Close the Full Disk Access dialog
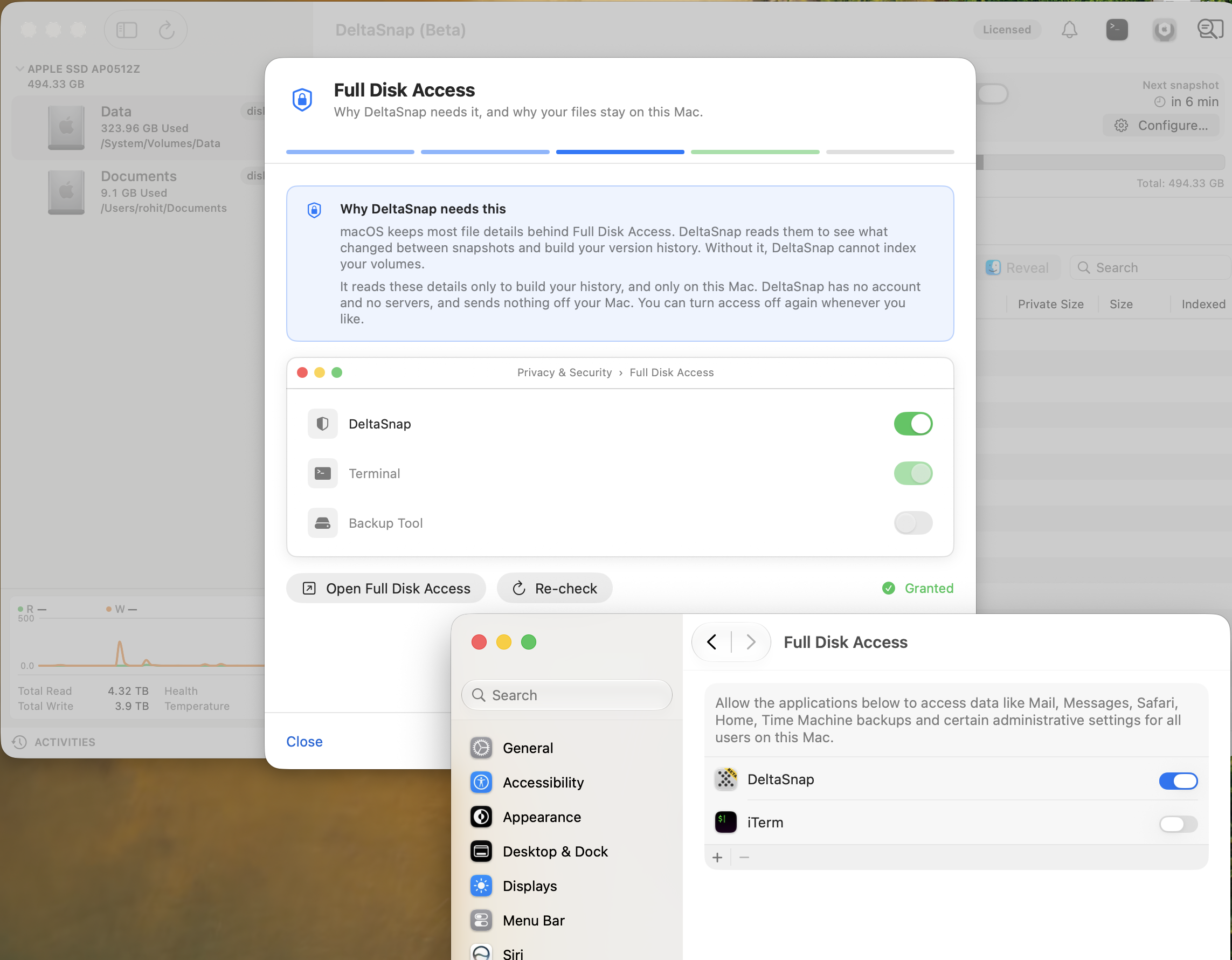 [x=304, y=742]
